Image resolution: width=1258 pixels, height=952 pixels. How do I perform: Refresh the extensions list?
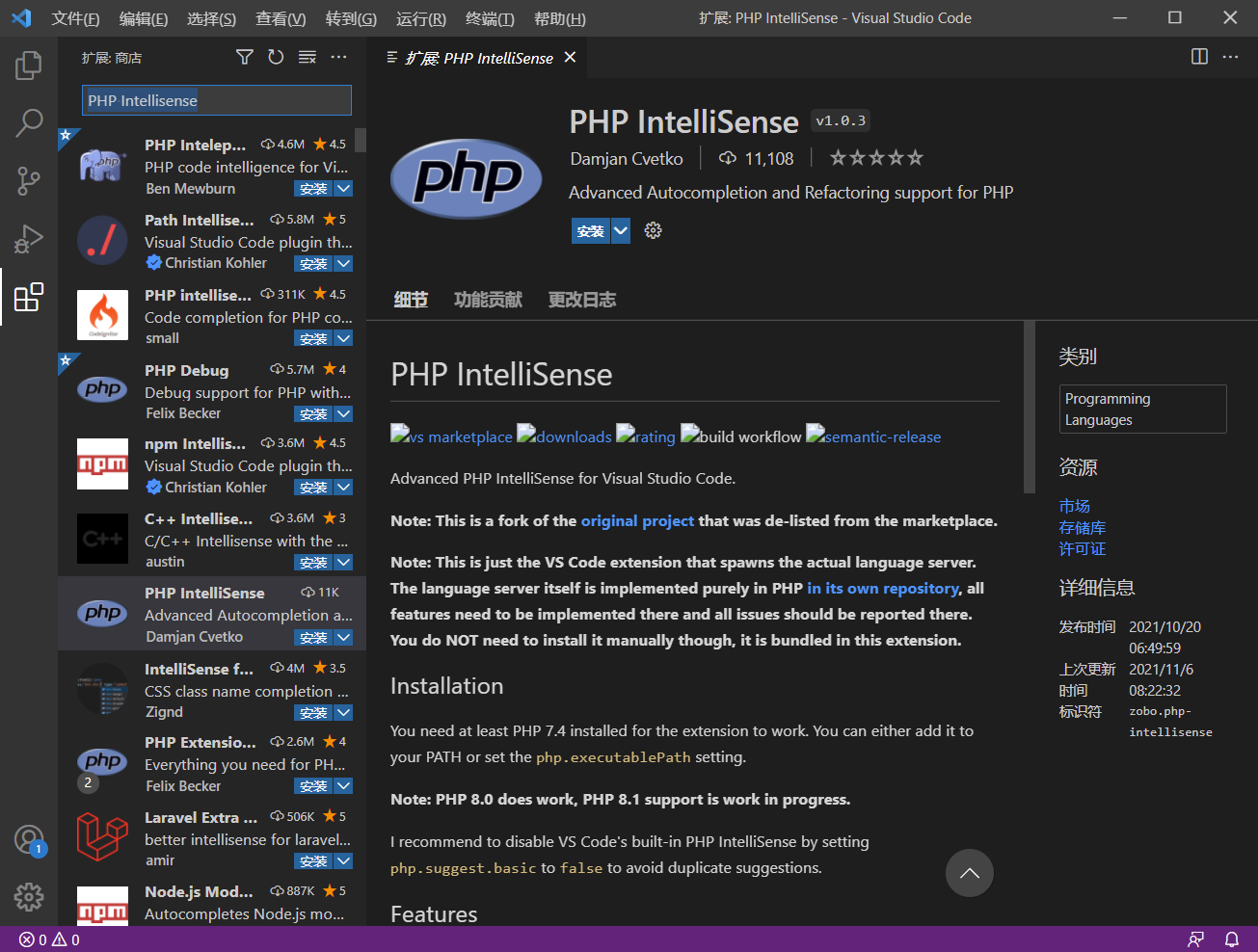[276, 58]
